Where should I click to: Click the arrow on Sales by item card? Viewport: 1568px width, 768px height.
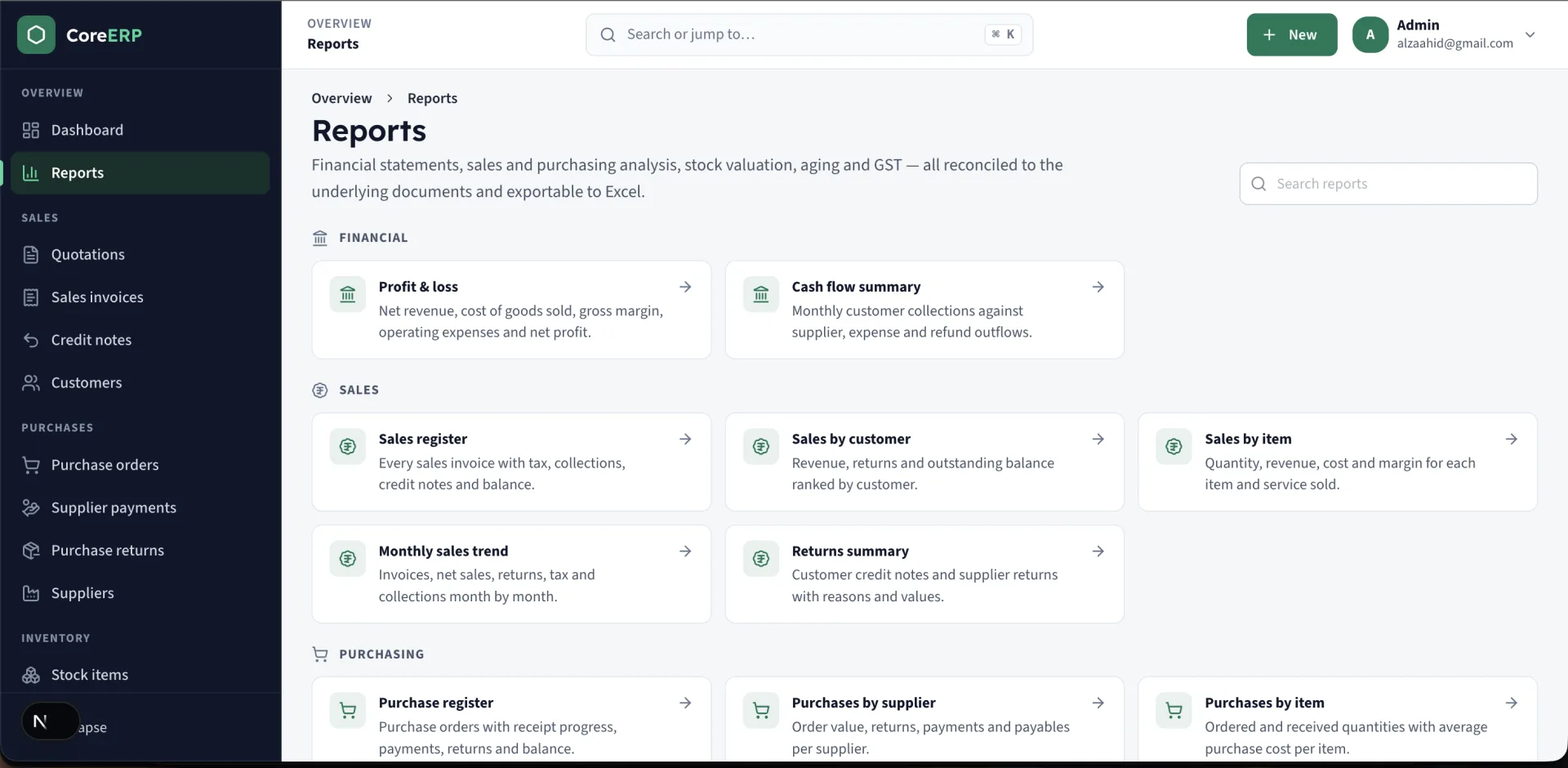(1512, 440)
